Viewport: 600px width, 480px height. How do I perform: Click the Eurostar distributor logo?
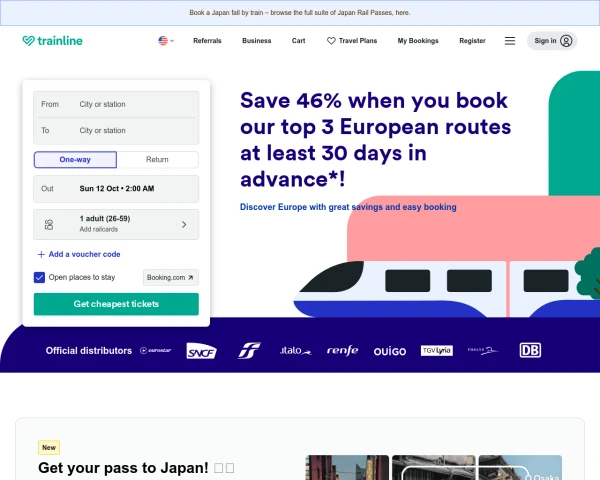click(x=155, y=350)
